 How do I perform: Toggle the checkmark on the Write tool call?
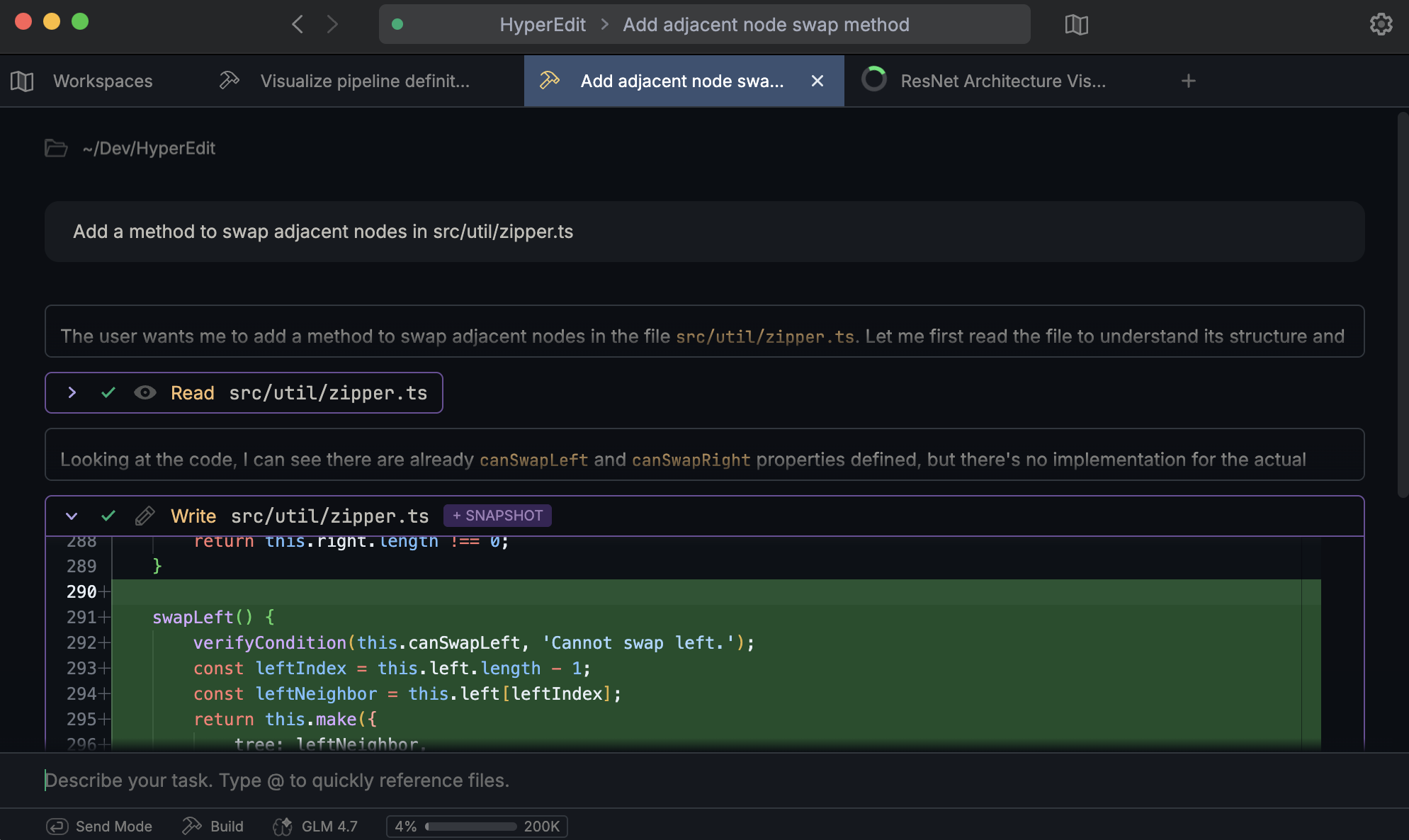point(108,516)
